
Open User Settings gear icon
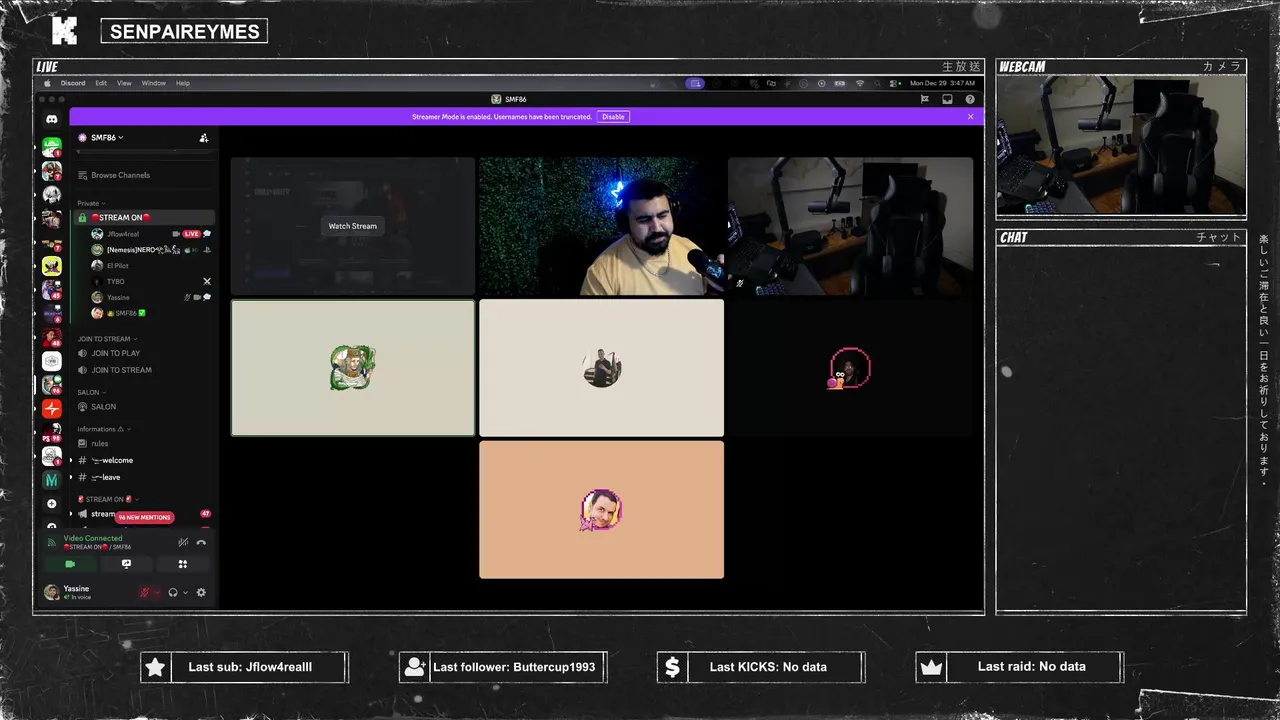[x=201, y=592]
